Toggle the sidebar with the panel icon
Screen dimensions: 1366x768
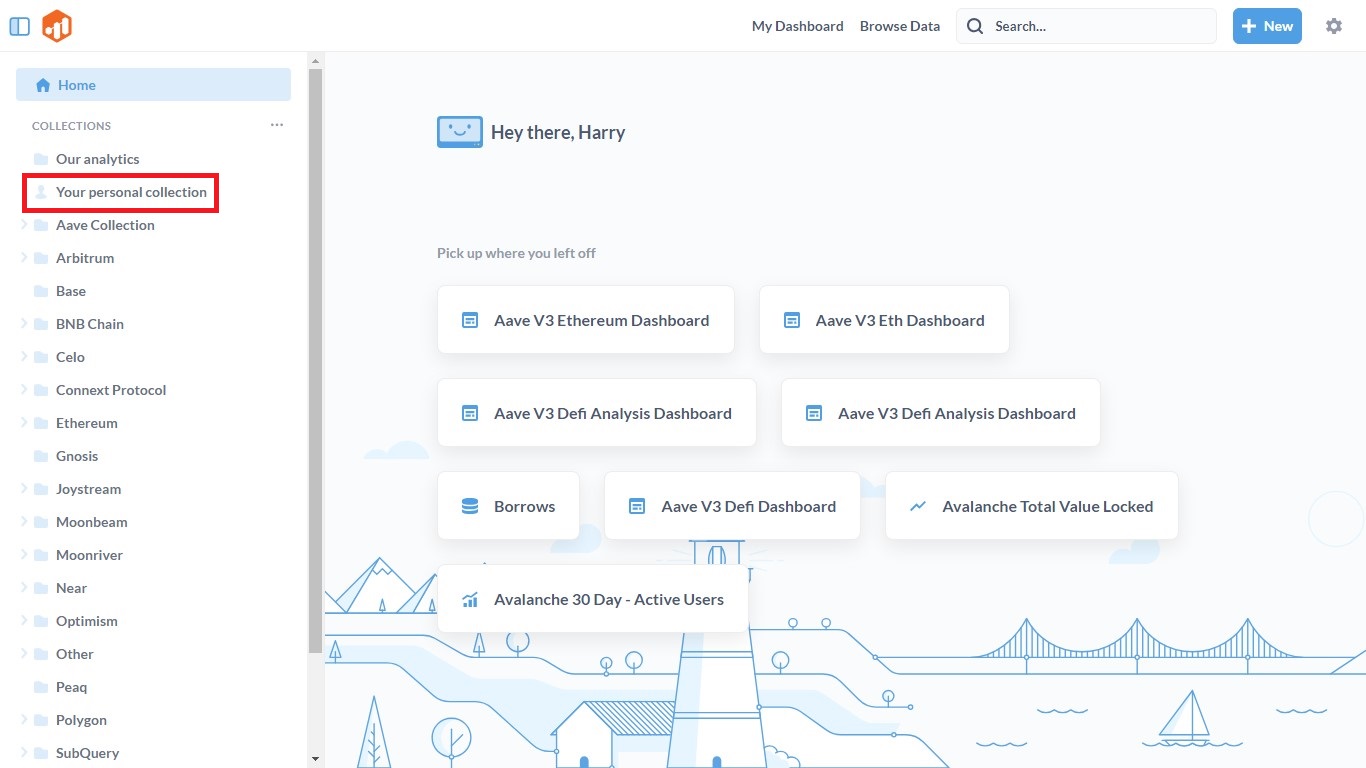click(19, 27)
